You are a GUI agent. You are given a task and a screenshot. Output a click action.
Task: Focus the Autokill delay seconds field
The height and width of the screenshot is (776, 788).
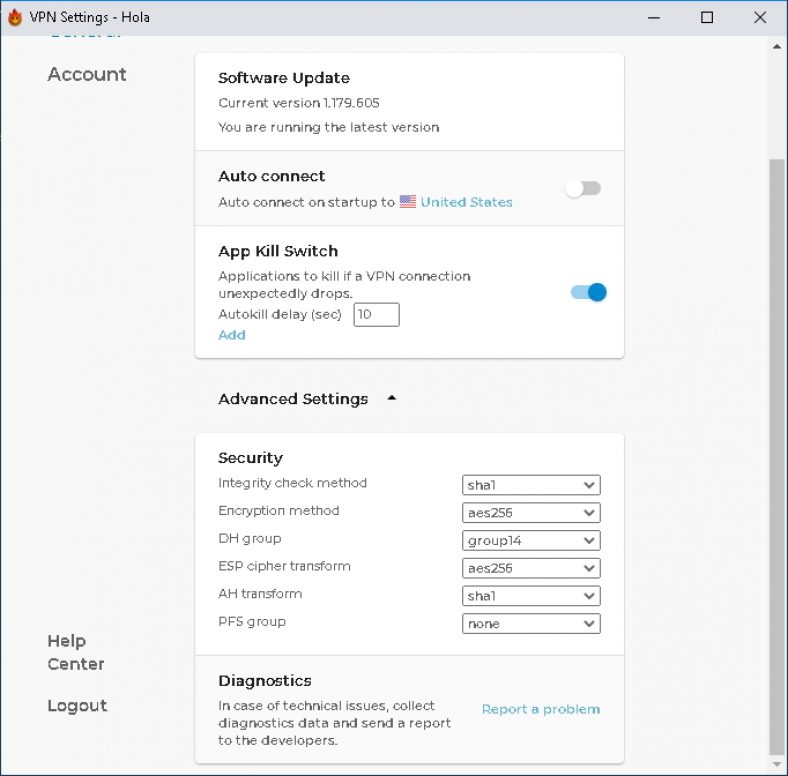coord(376,315)
